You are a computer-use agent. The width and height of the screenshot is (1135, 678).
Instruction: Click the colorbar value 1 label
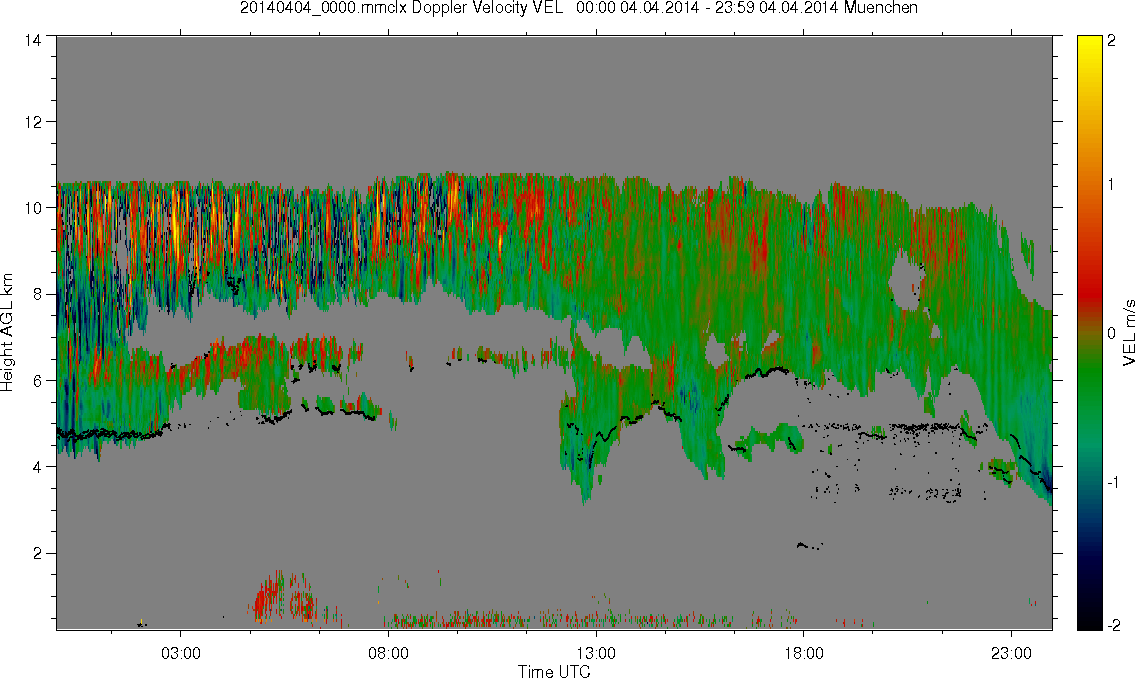pos(1112,185)
